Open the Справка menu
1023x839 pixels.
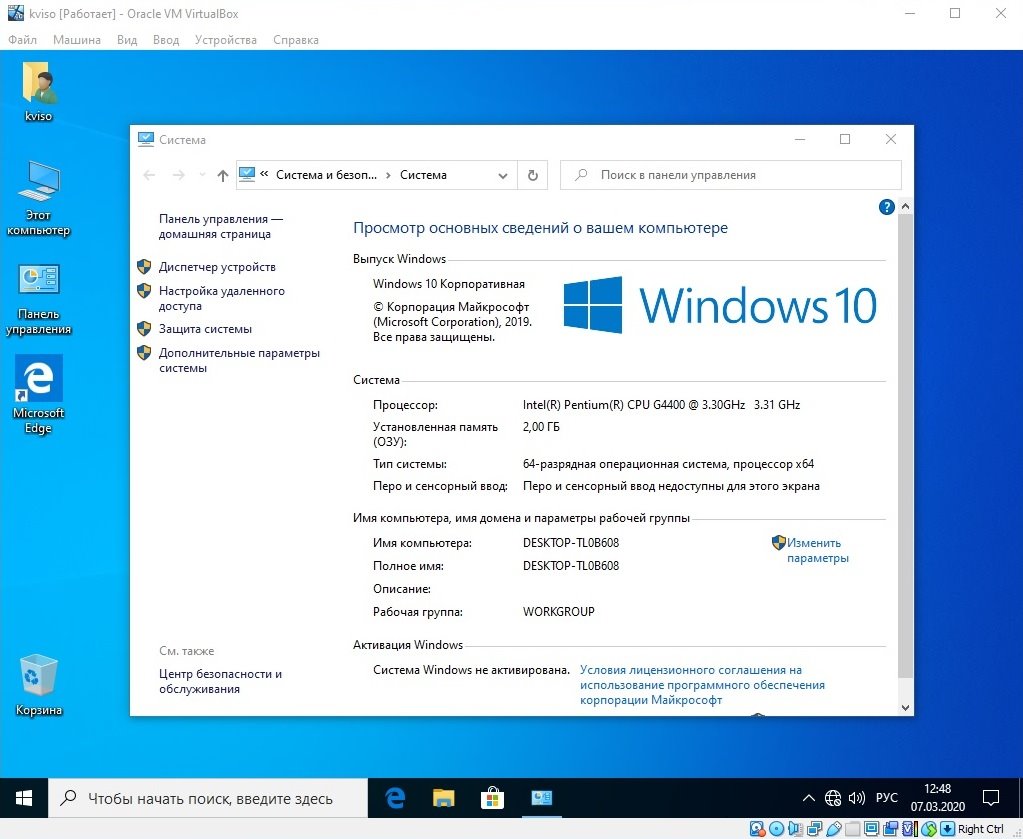click(x=296, y=40)
